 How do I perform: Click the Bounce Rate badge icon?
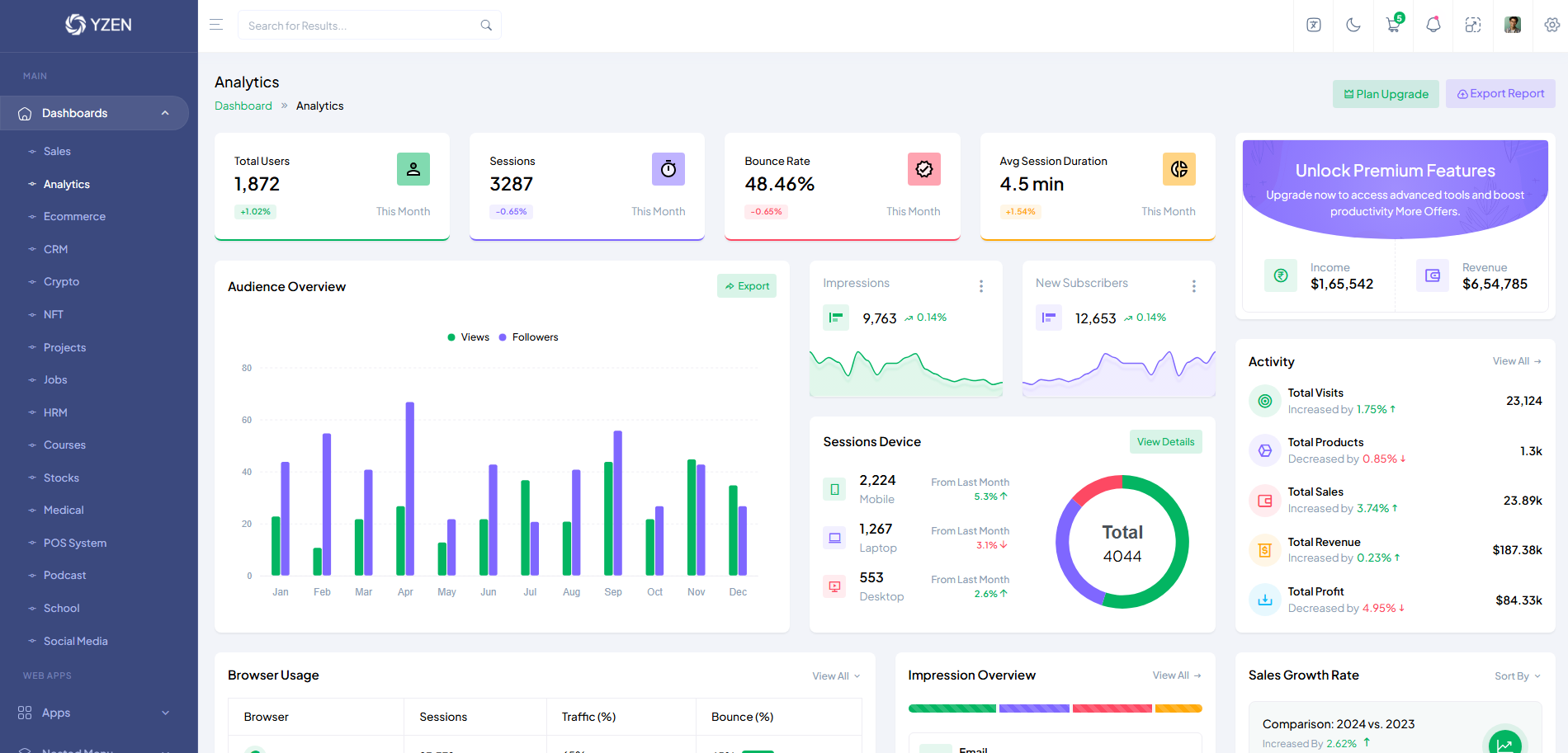click(924, 169)
